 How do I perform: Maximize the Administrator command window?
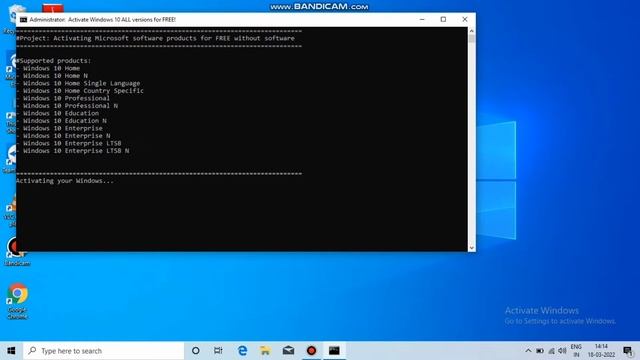point(443,19)
